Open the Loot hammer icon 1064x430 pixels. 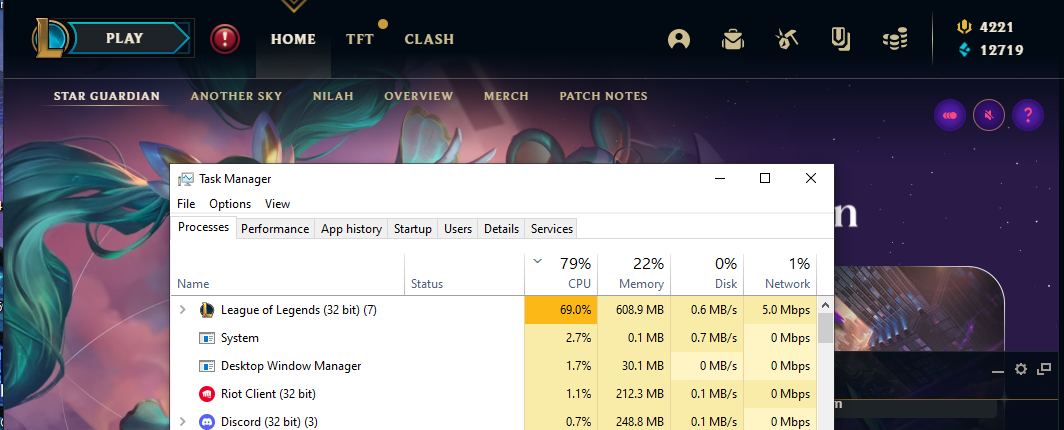[787, 40]
